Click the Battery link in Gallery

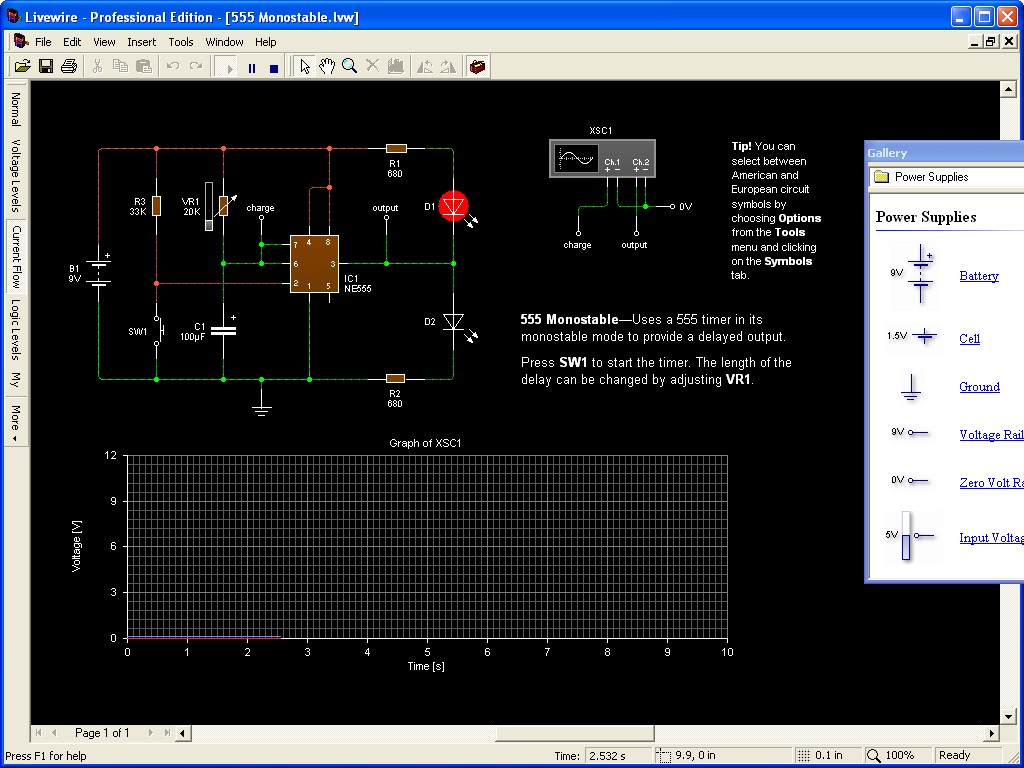[978, 276]
